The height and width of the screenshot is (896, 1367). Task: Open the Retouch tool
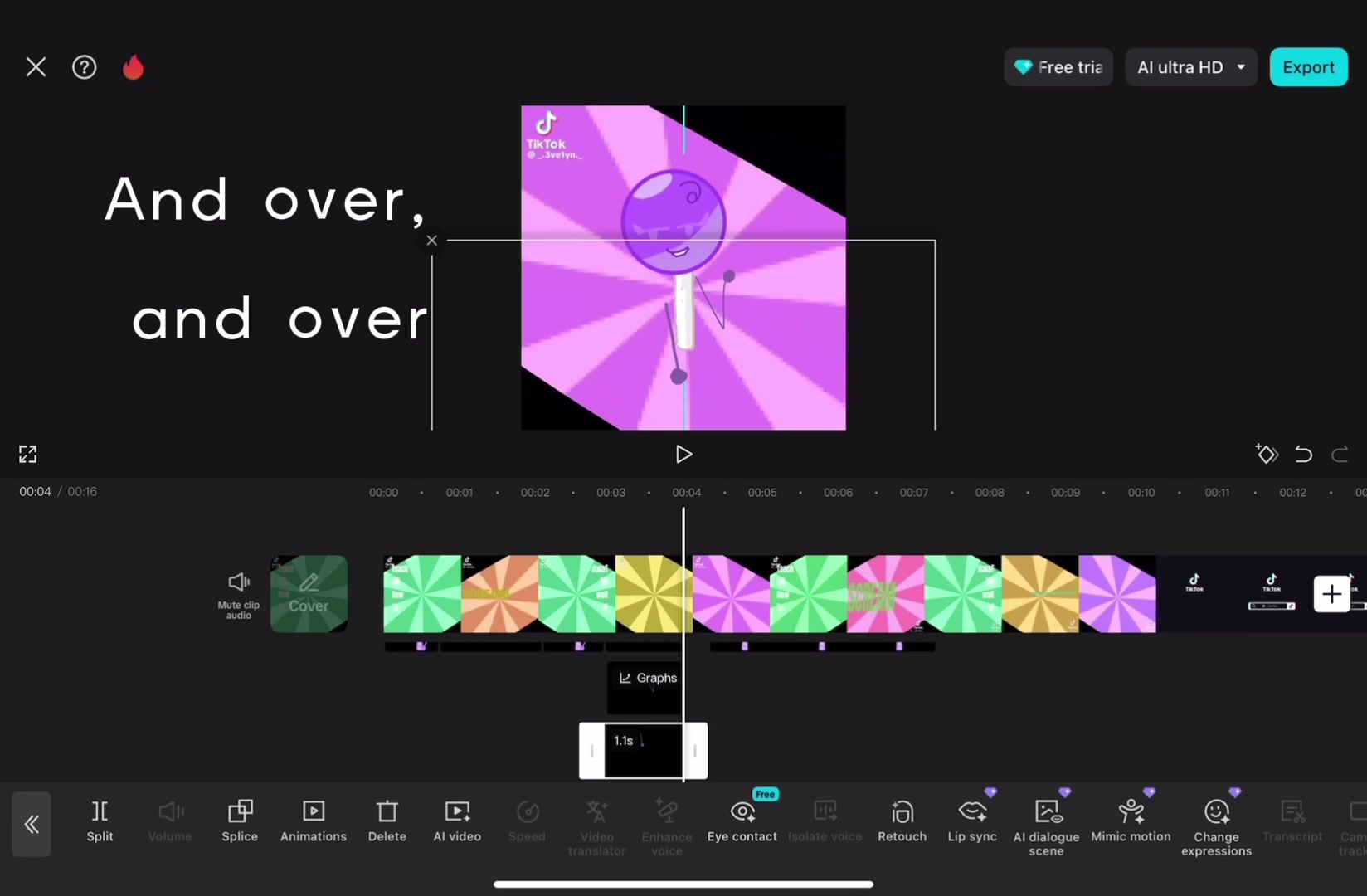coord(902,821)
